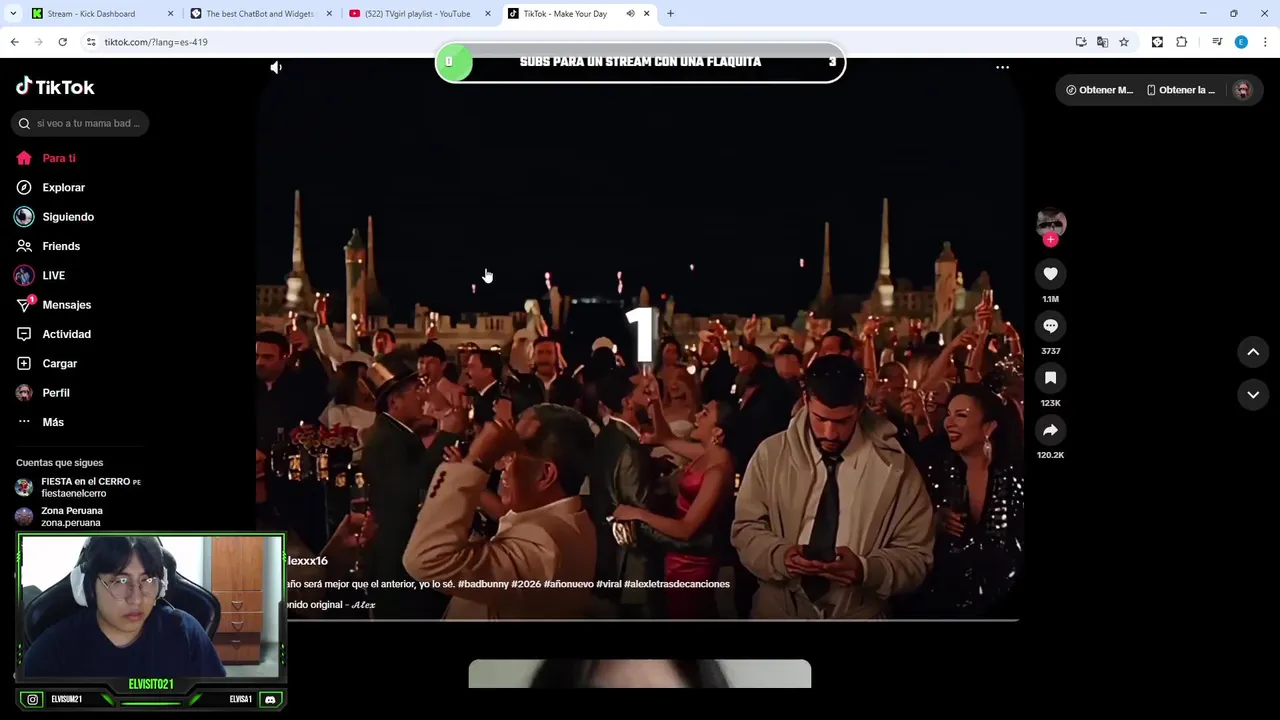
Task: Click the address bar URL
Action: (156, 42)
